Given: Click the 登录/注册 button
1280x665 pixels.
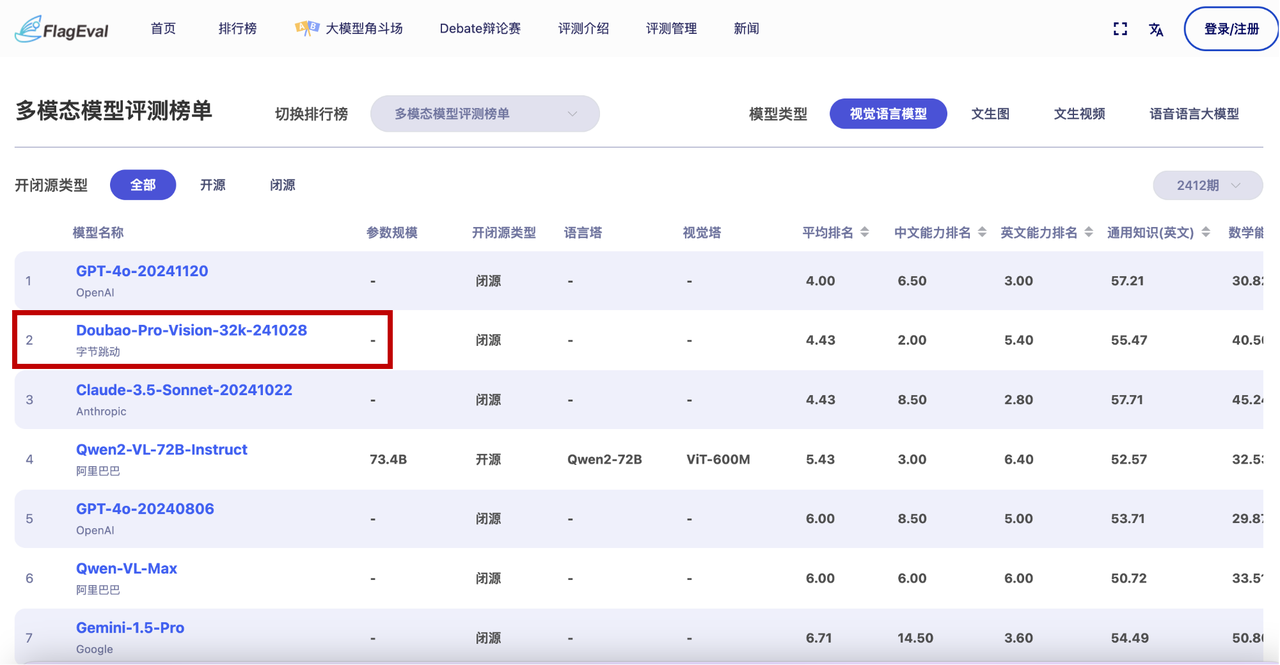Looking at the screenshot, I should (x=1231, y=29).
